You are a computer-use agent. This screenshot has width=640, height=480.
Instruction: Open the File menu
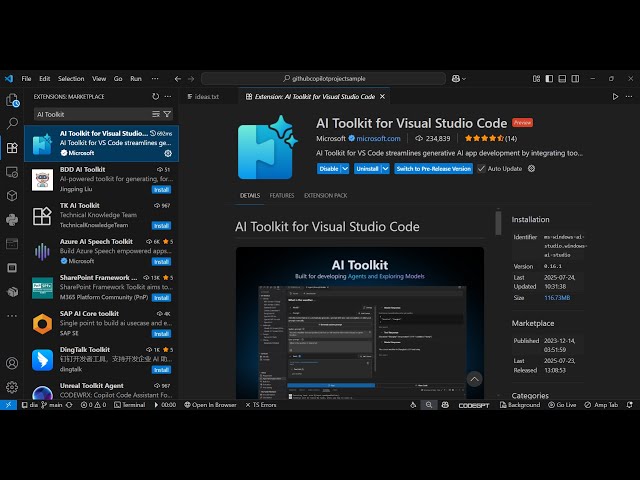(26, 79)
